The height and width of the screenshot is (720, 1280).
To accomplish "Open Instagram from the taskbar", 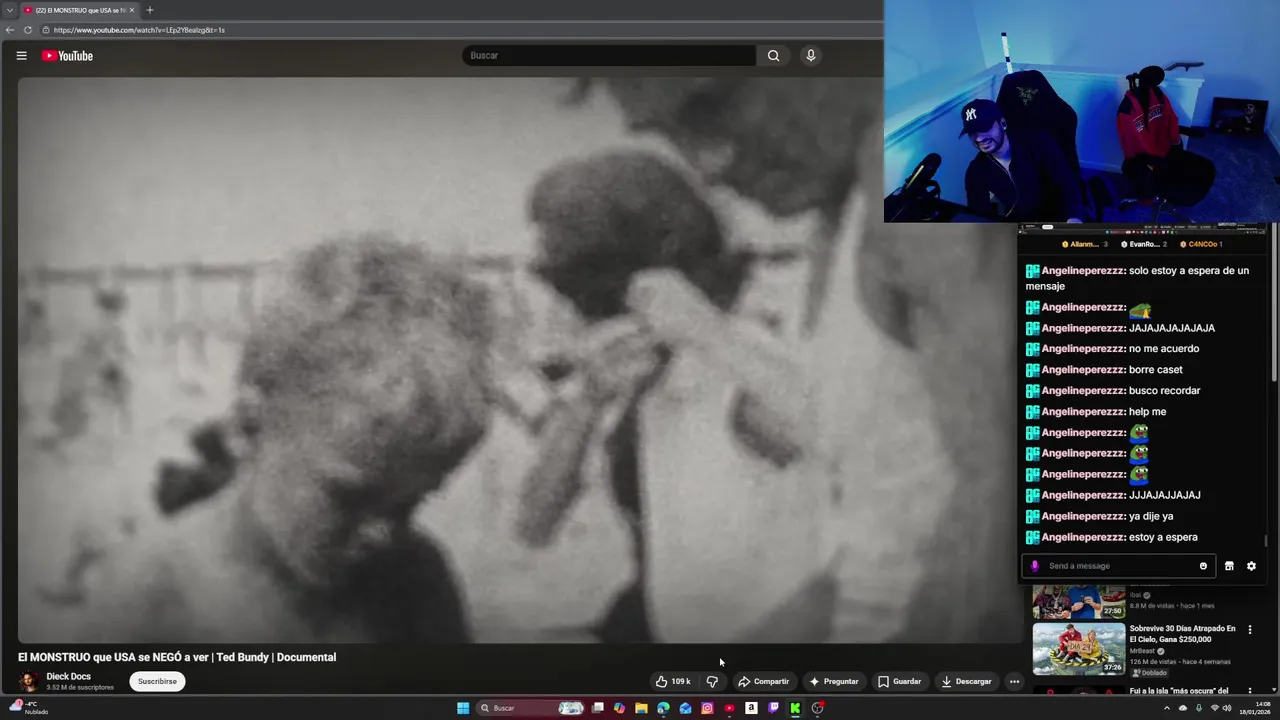I will tap(707, 708).
